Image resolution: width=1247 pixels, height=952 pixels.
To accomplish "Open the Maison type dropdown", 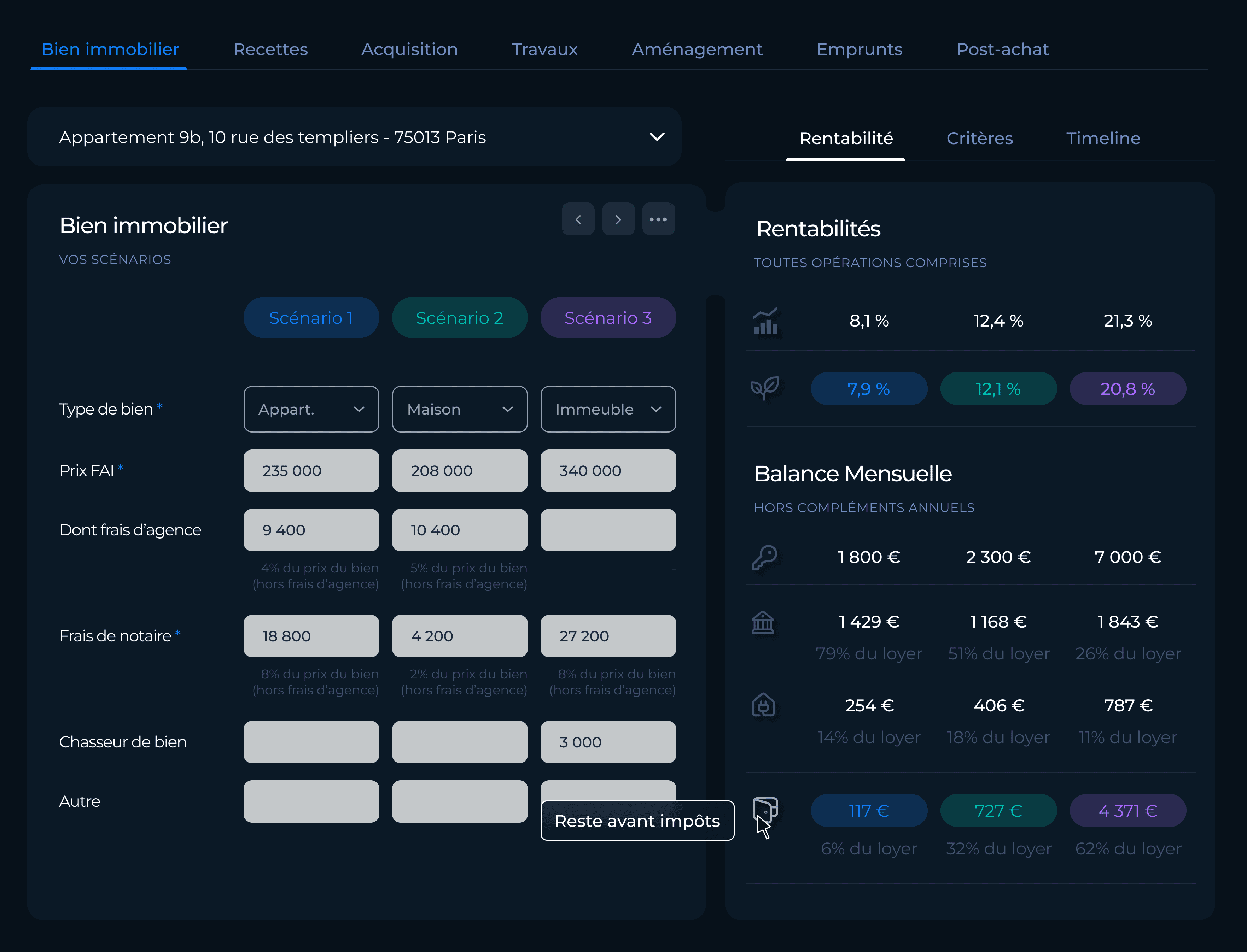I will [x=460, y=409].
